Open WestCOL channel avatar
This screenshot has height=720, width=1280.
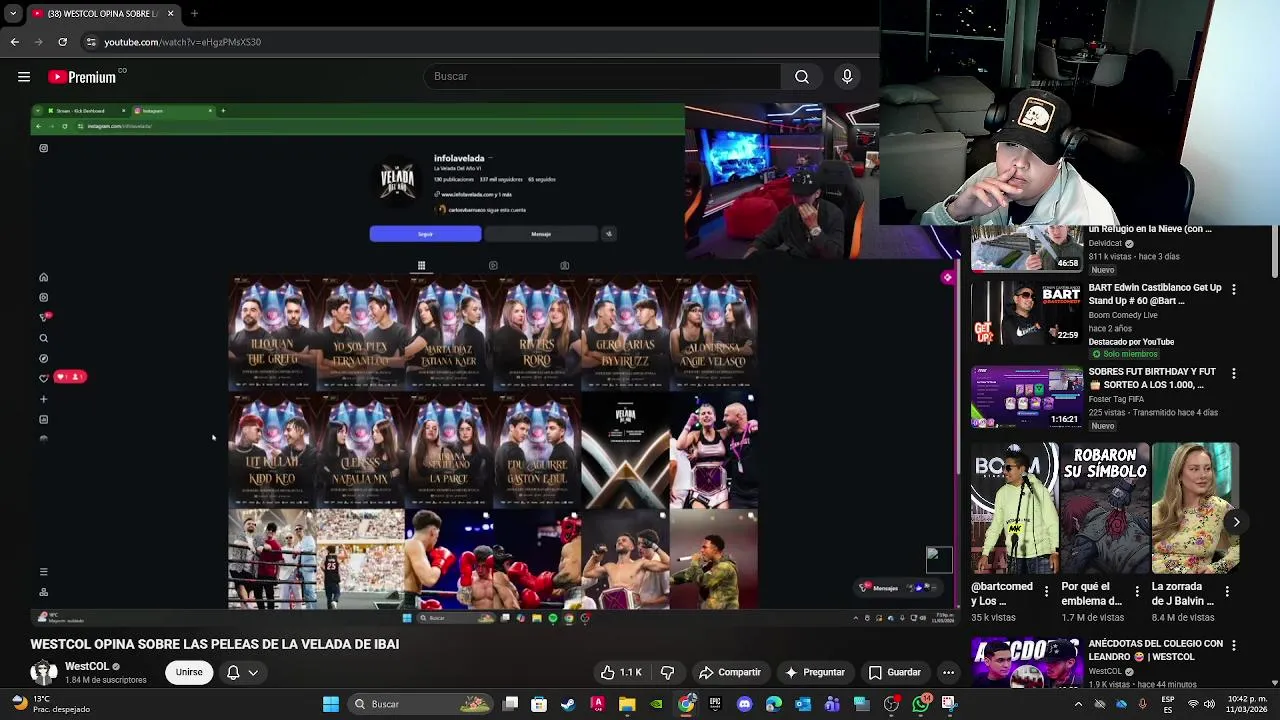tap(44, 672)
